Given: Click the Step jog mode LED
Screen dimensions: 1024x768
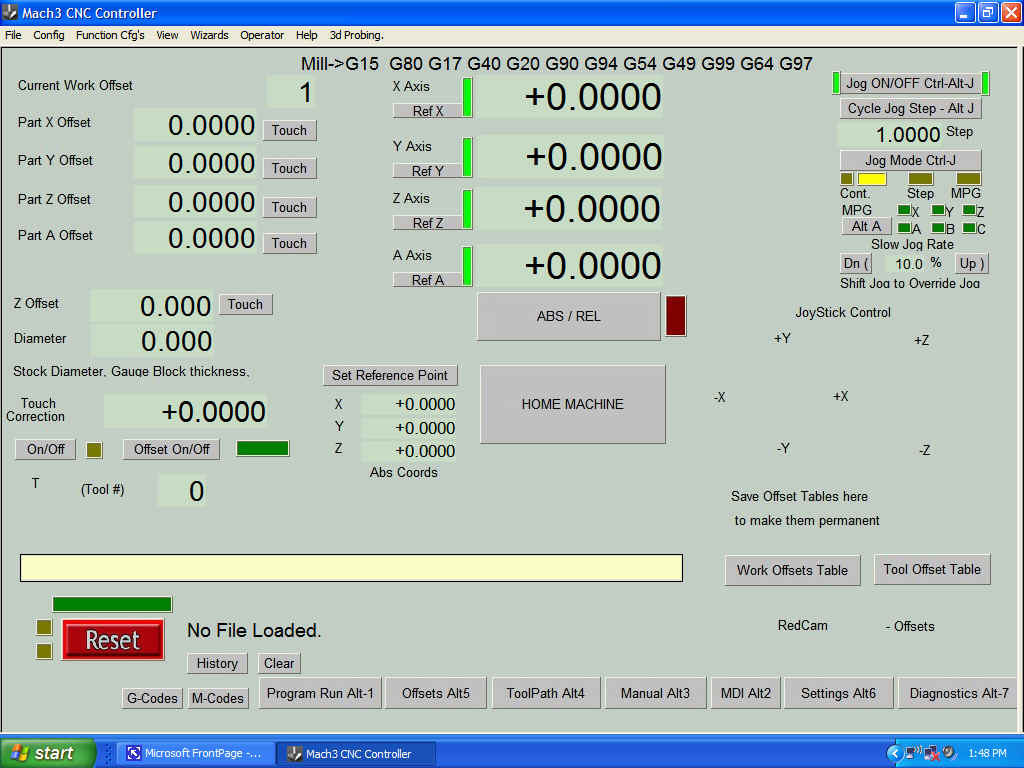Looking at the screenshot, I should [920, 178].
